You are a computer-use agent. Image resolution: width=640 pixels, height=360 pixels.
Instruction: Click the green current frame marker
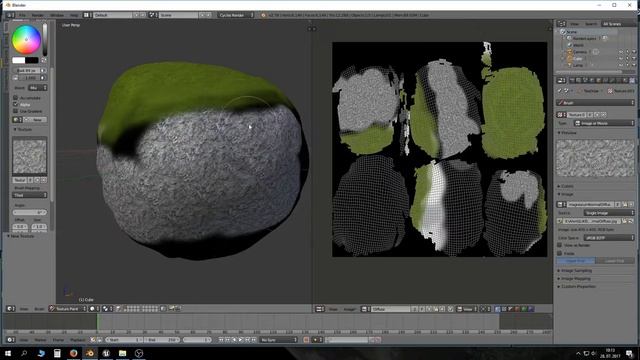[98, 322]
